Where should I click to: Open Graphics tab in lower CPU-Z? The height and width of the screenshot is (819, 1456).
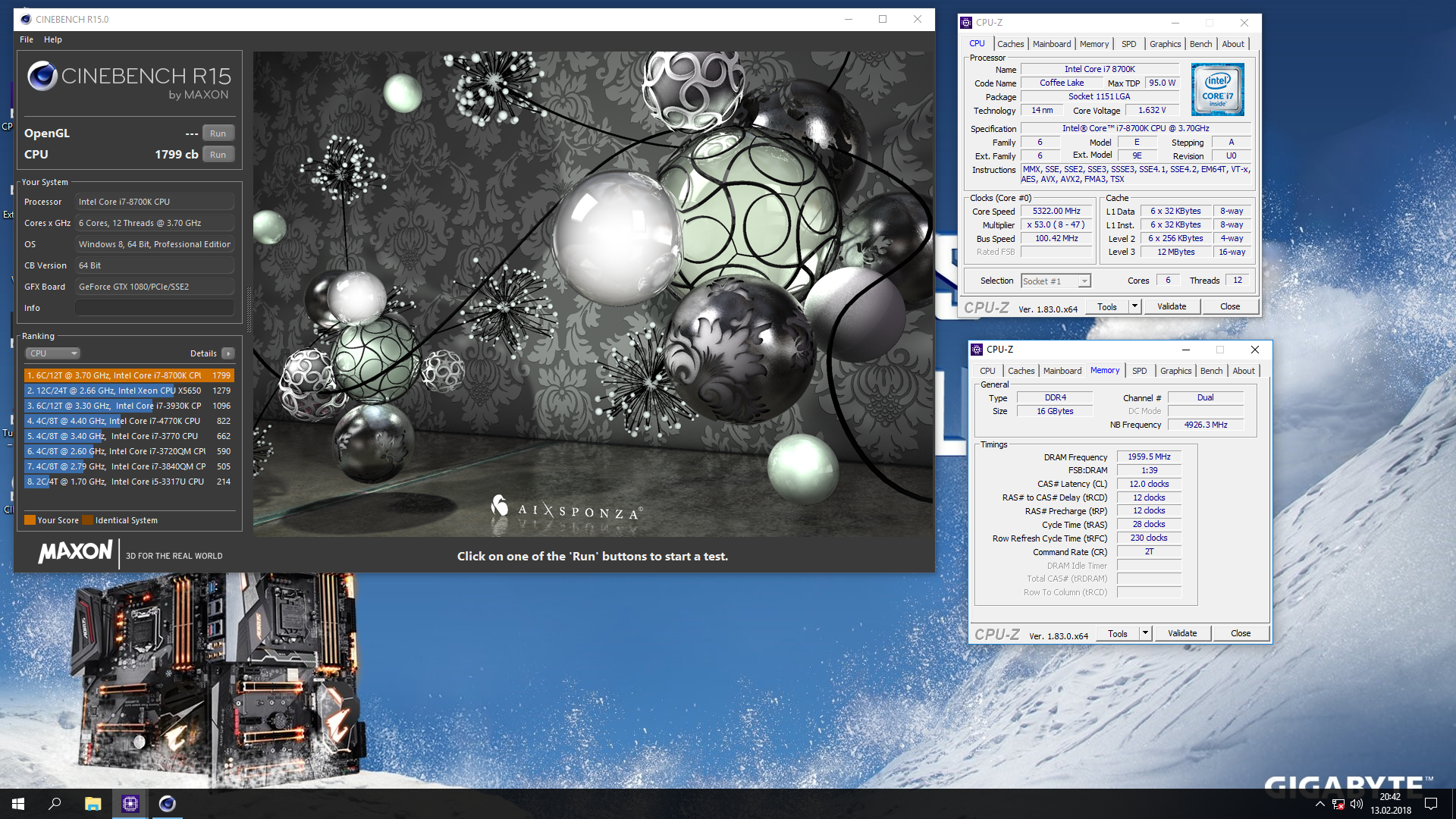[x=1175, y=371]
